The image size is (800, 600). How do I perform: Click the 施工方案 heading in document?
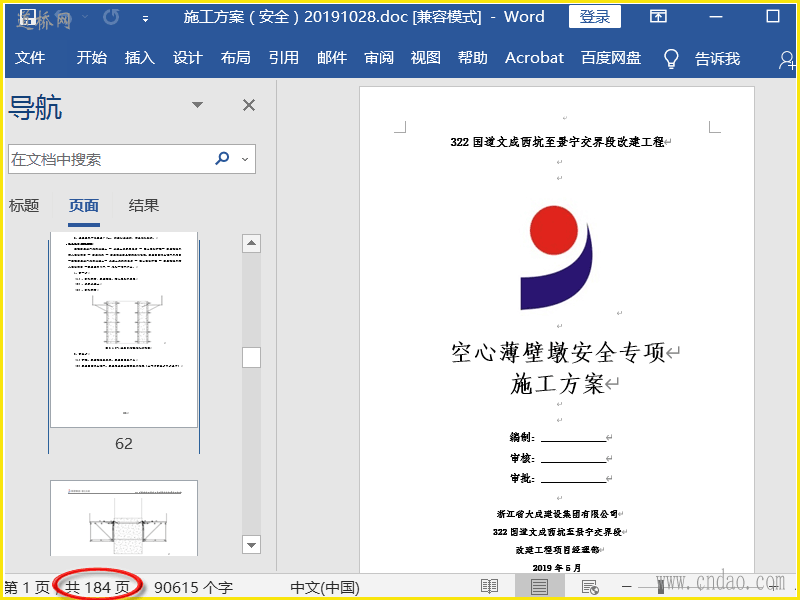coord(557,384)
